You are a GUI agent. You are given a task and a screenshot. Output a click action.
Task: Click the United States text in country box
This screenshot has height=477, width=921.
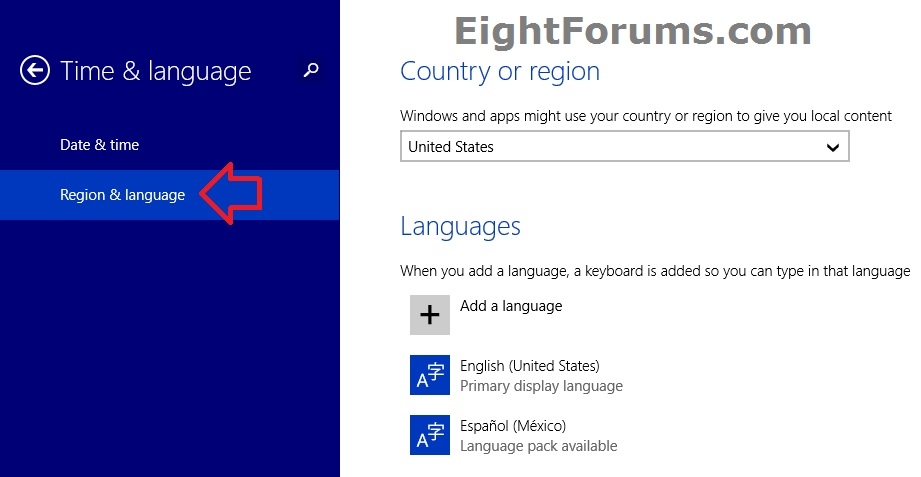click(x=451, y=147)
